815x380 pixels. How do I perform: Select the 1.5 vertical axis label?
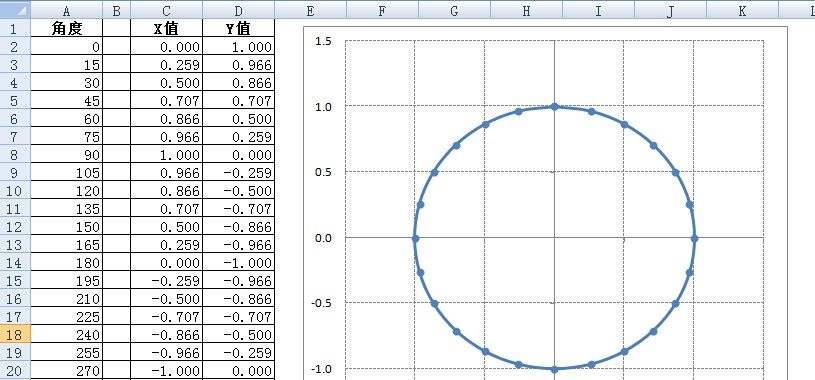pyautogui.click(x=323, y=41)
